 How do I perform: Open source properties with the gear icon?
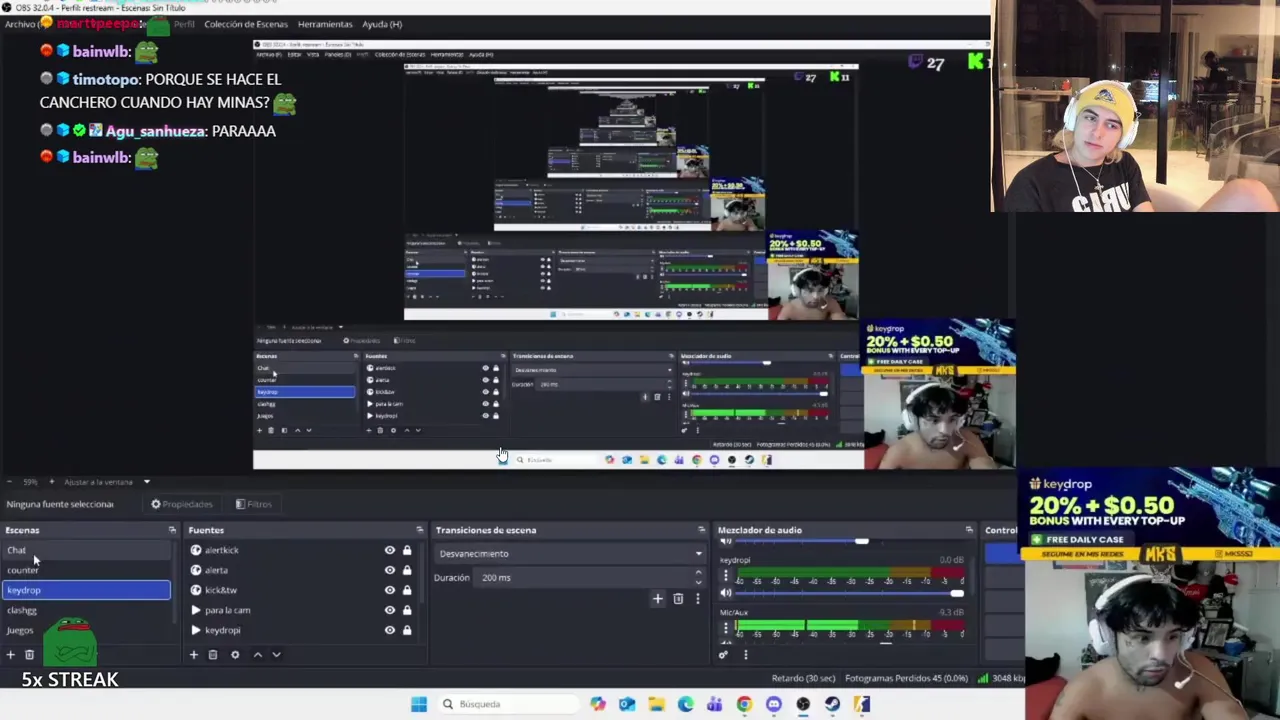tap(235, 655)
